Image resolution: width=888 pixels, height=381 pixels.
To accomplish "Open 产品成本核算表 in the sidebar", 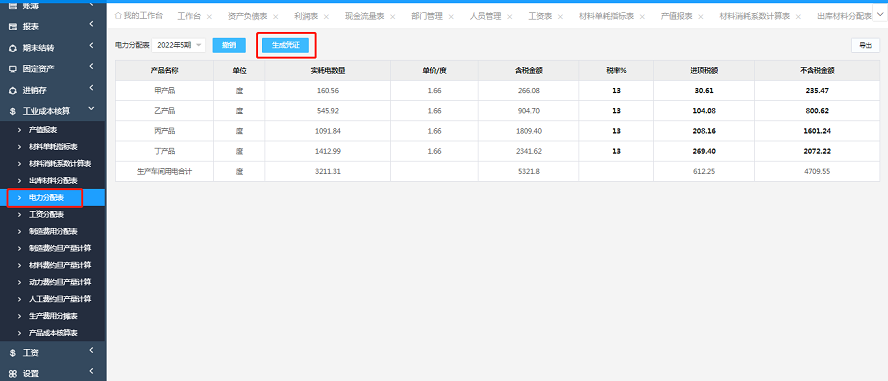I will pos(53,332).
